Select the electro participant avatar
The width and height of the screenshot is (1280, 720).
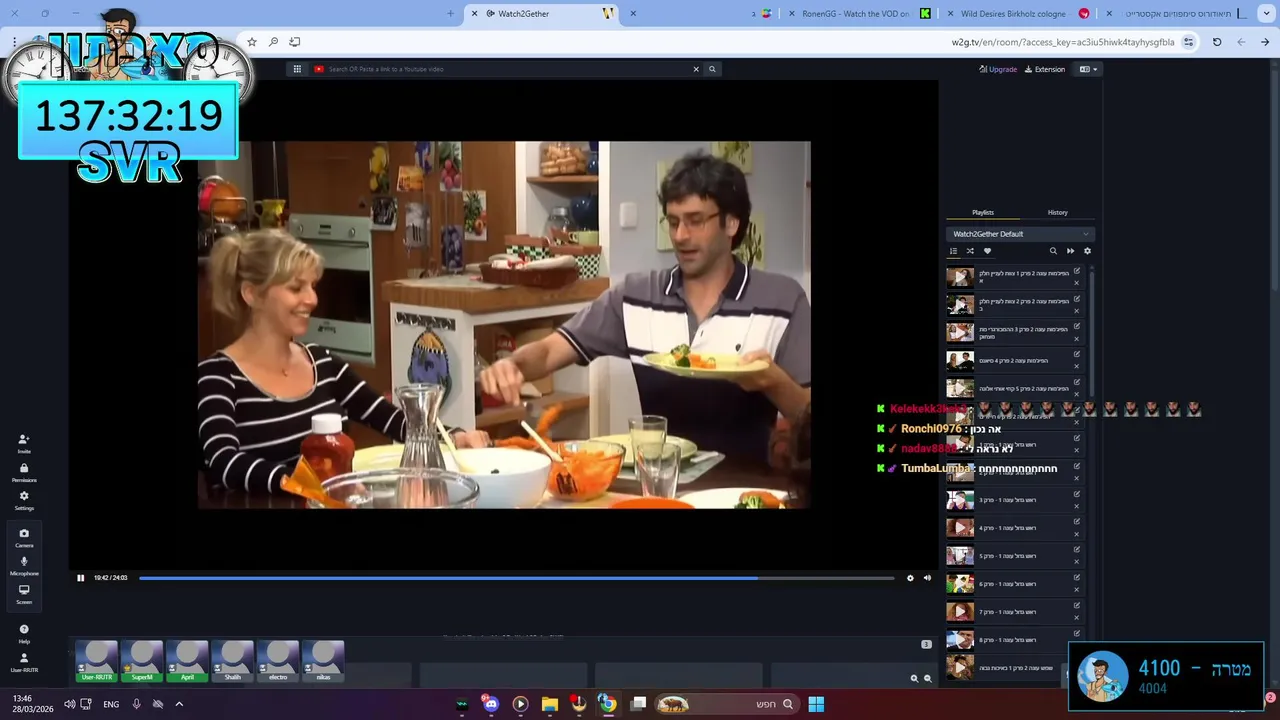click(278, 661)
